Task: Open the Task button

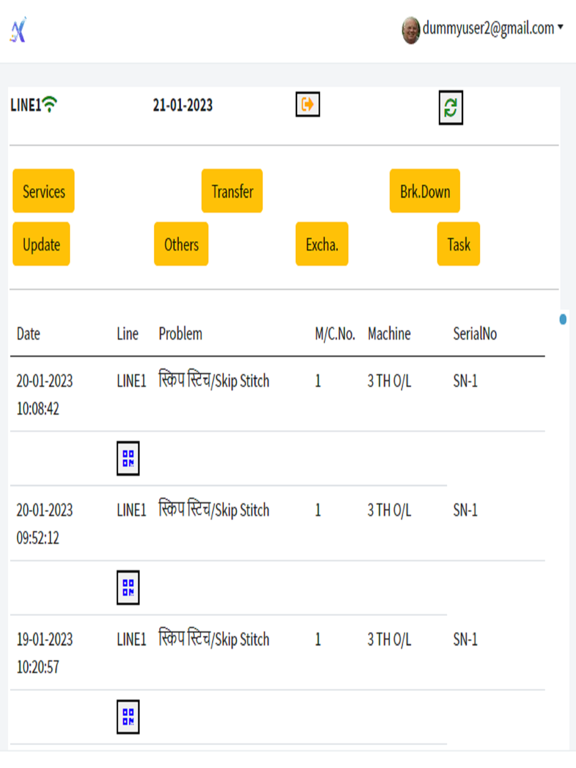Action: coord(458,244)
